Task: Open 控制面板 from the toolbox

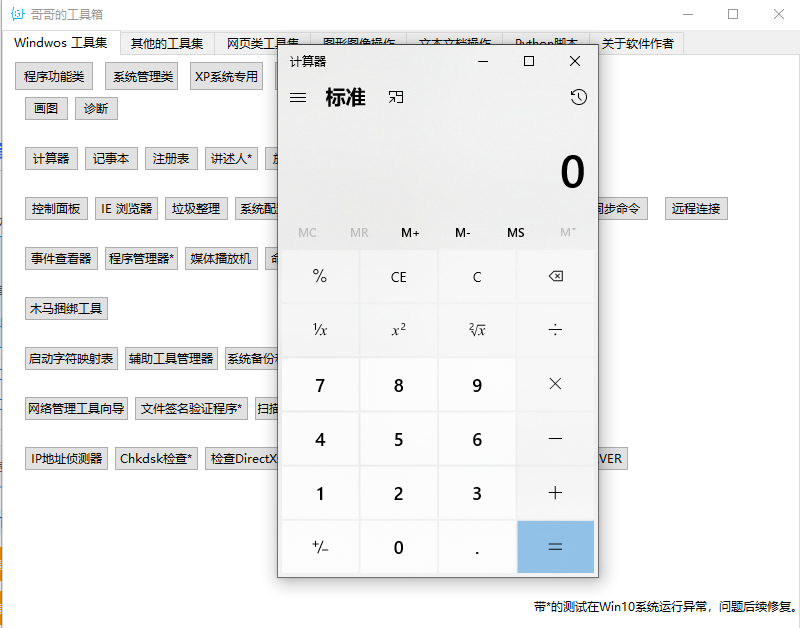Action: click(56, 208)
